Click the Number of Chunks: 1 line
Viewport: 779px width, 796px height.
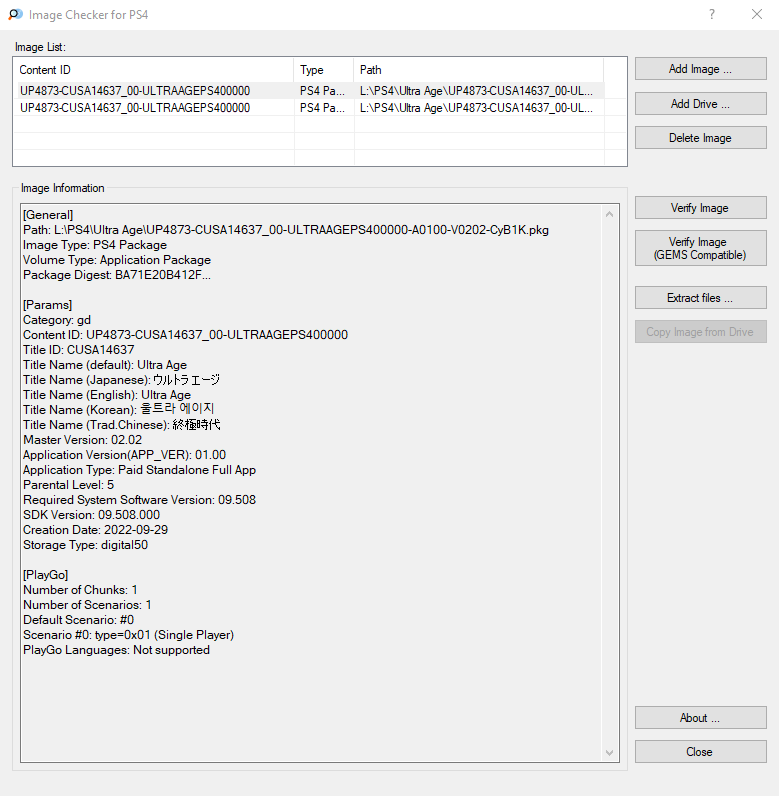coord(80,590)
